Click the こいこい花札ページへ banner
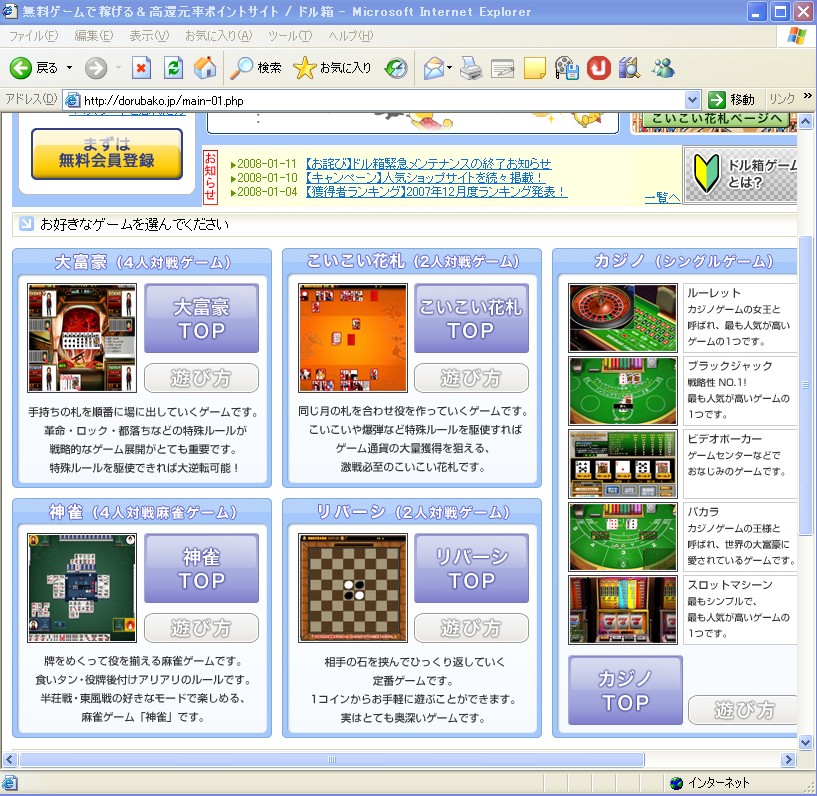Viewport: 817px width, 796px height. tap(714, 121)
